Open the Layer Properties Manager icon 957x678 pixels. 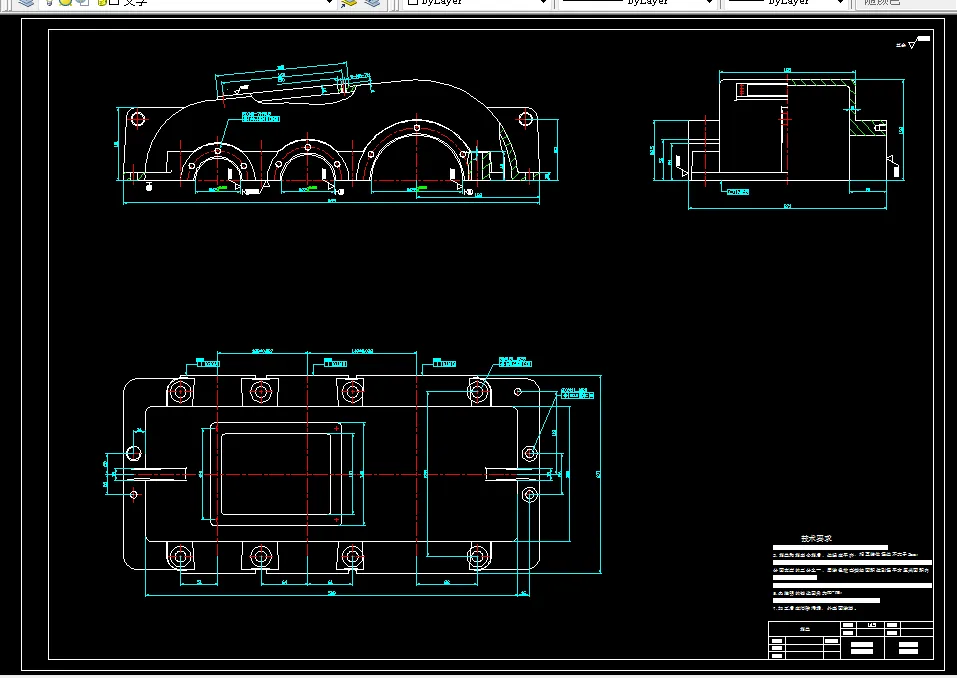(26, 2)
